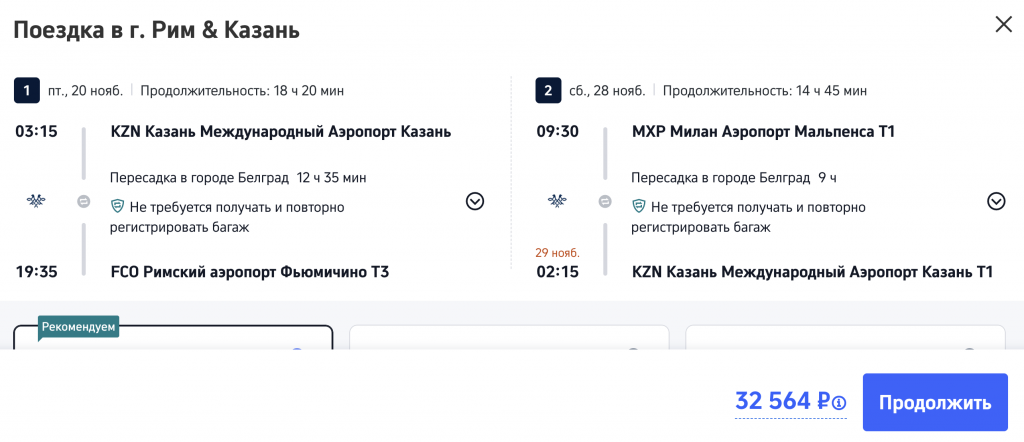This screenshot has width=1024, height=442.
Task: Click the segment number 1 badge
Action: click(x=26, y=90)
